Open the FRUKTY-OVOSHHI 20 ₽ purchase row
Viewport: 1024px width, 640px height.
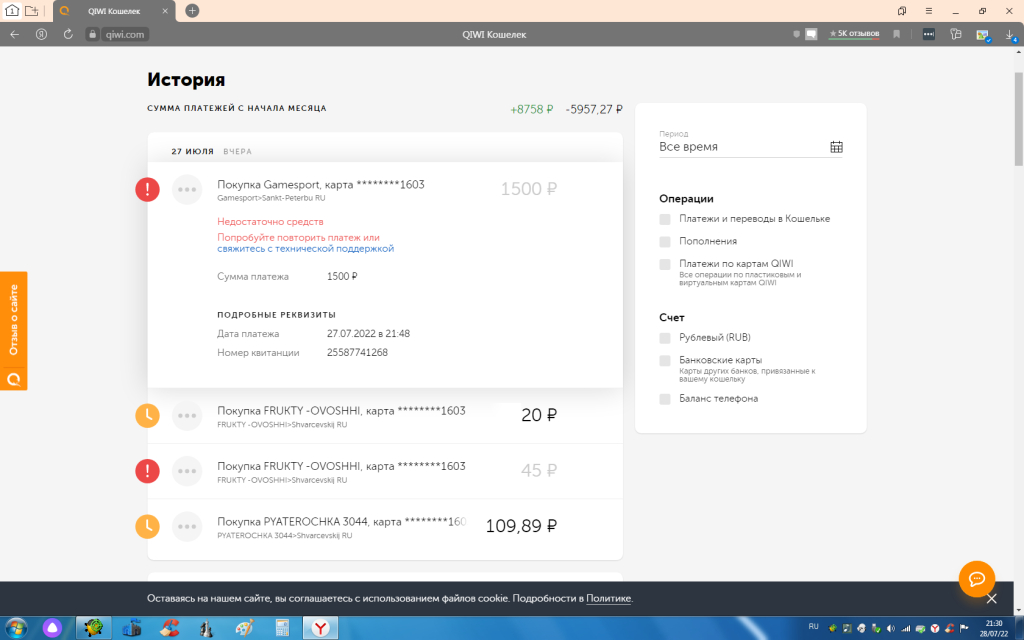pos(385,415)
